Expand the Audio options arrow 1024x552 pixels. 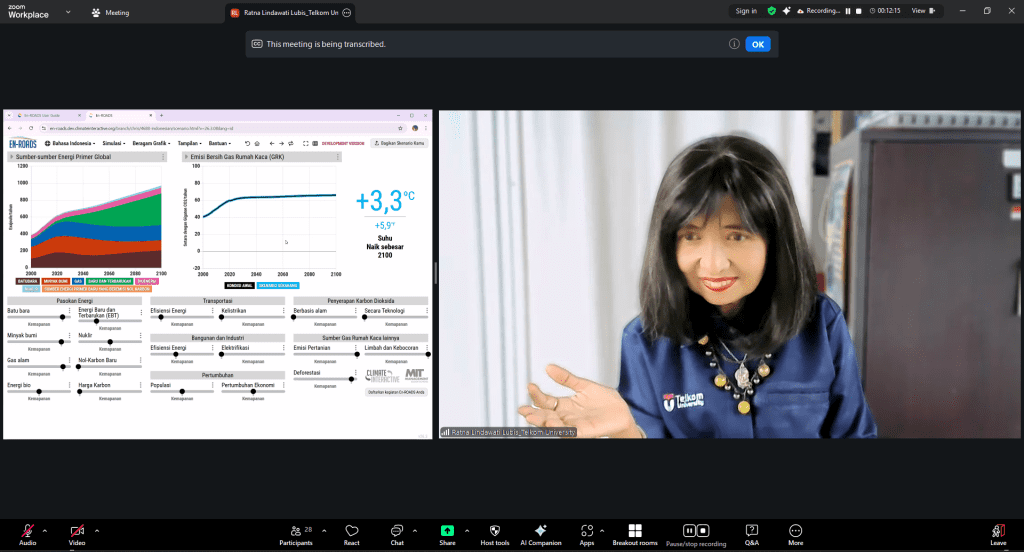tap(47, 529)
